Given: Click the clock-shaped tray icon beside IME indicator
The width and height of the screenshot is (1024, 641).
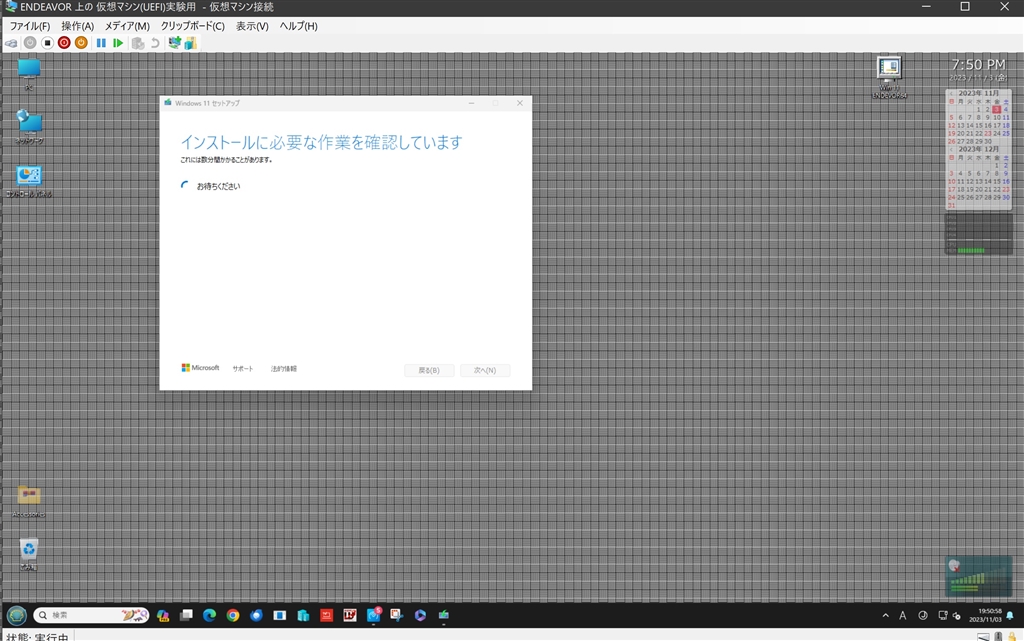Looking at the screenshot, I should [923, 615].
